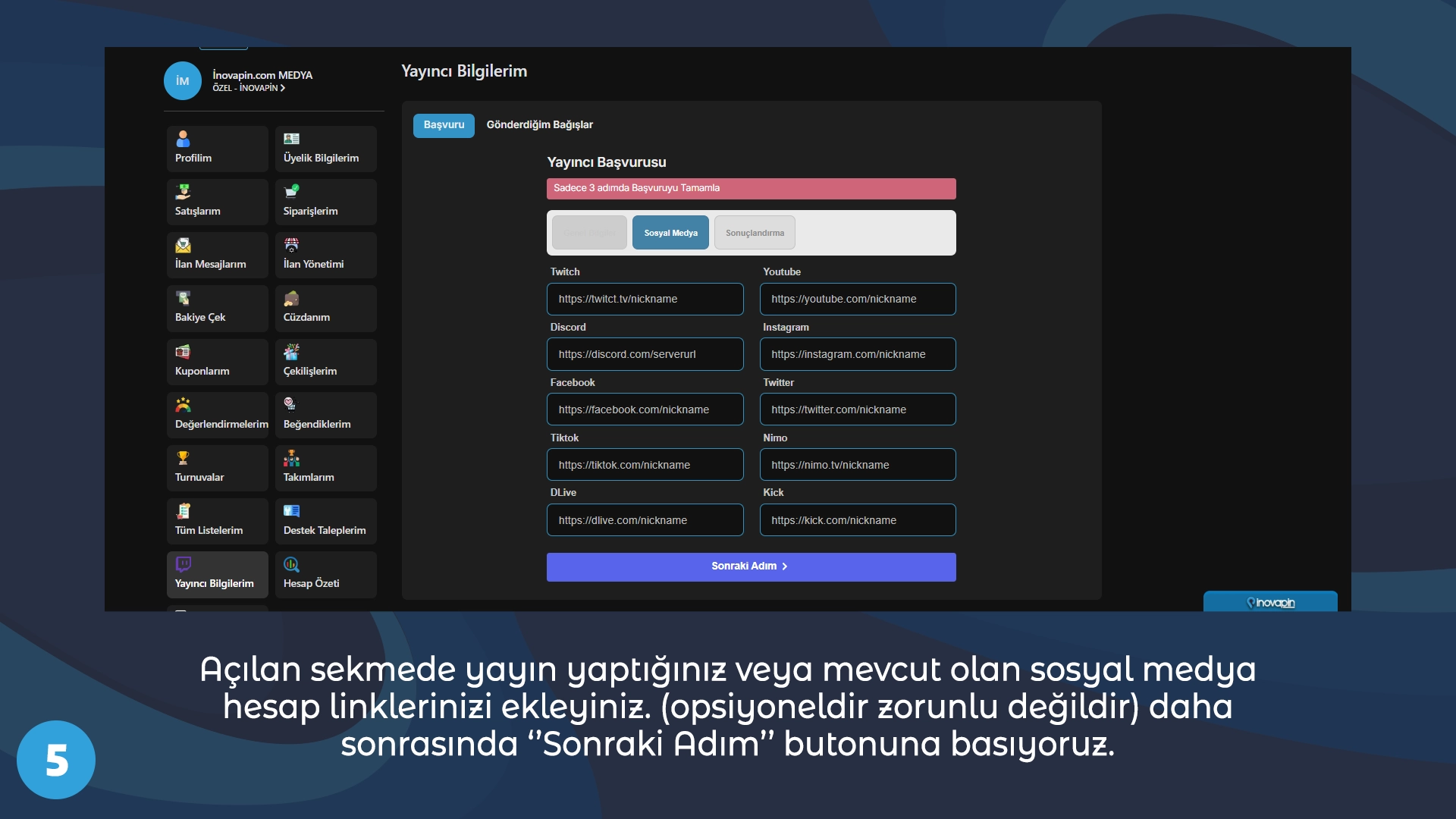The height and width of the screenshot is (819, 1456).
Task: Select the Profilim person icon
Action: pos(182,139)
